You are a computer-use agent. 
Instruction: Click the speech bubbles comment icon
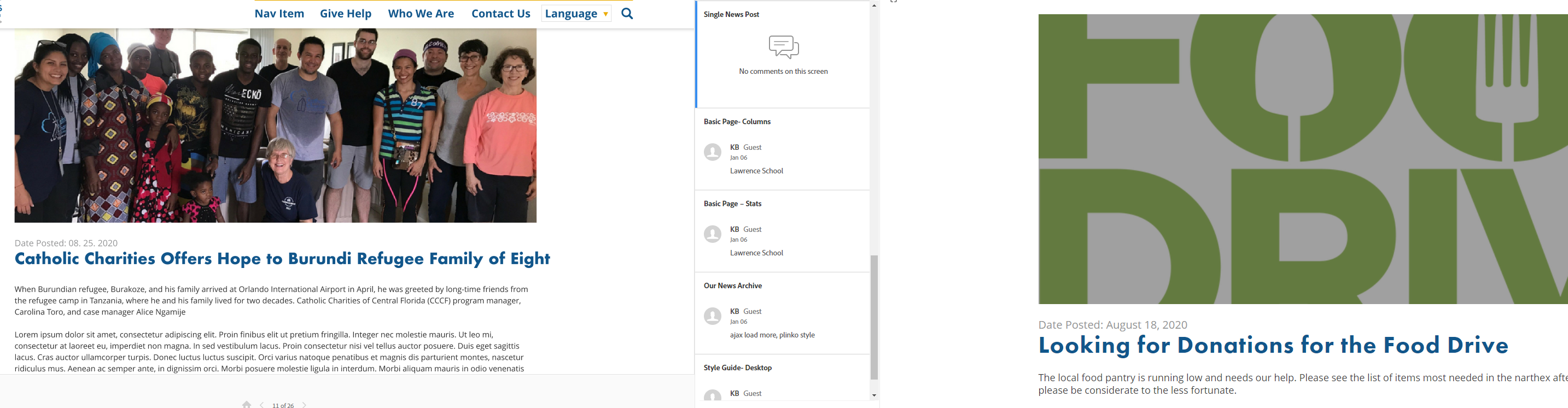click(783, 47)
